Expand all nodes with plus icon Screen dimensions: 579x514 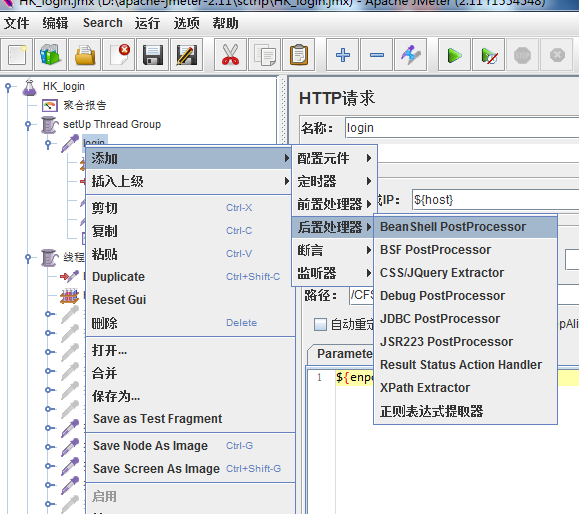pyautogui.click(x=343, y=55)
